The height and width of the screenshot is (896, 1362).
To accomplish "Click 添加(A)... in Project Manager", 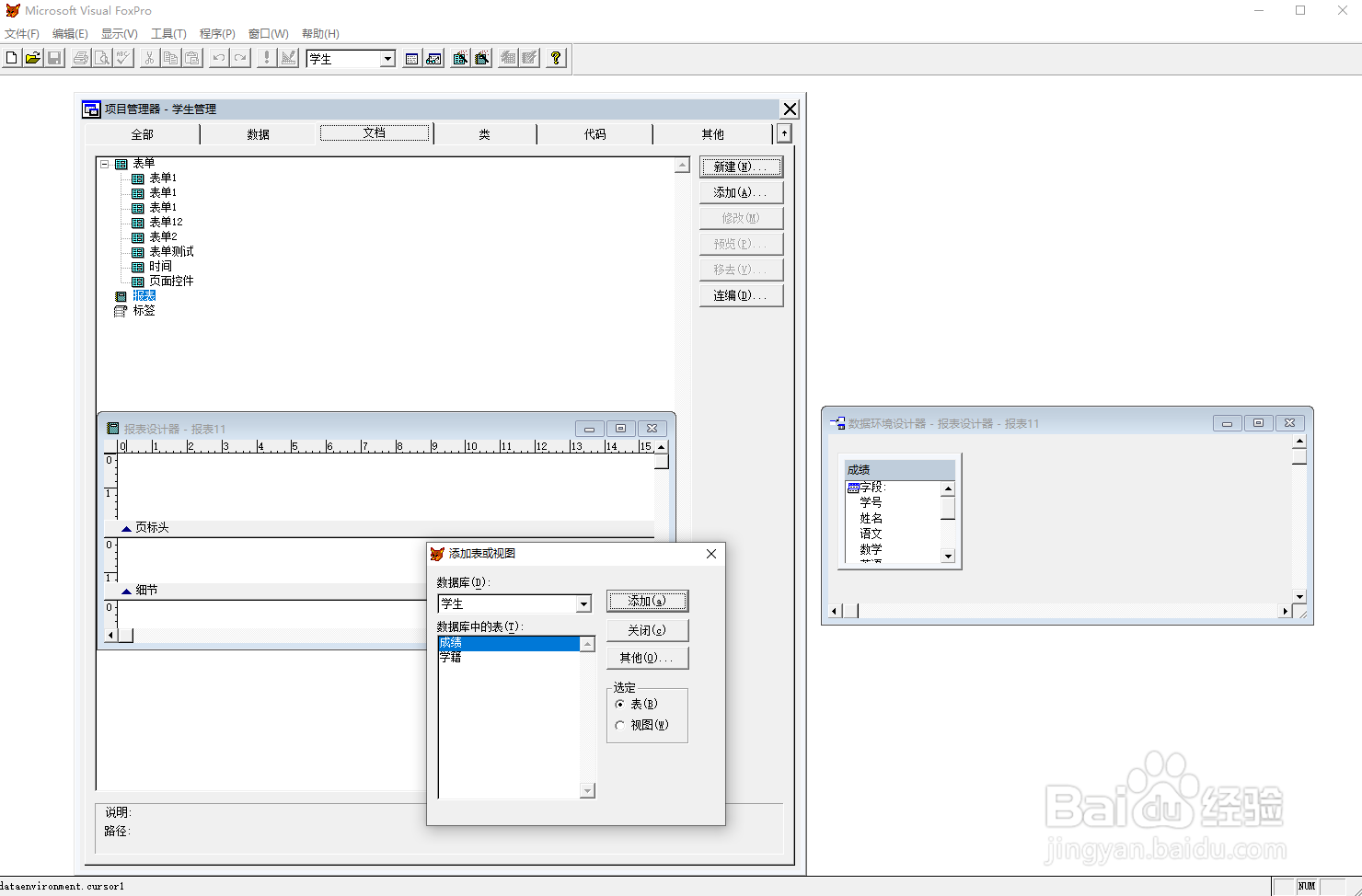I will point(741,192).
